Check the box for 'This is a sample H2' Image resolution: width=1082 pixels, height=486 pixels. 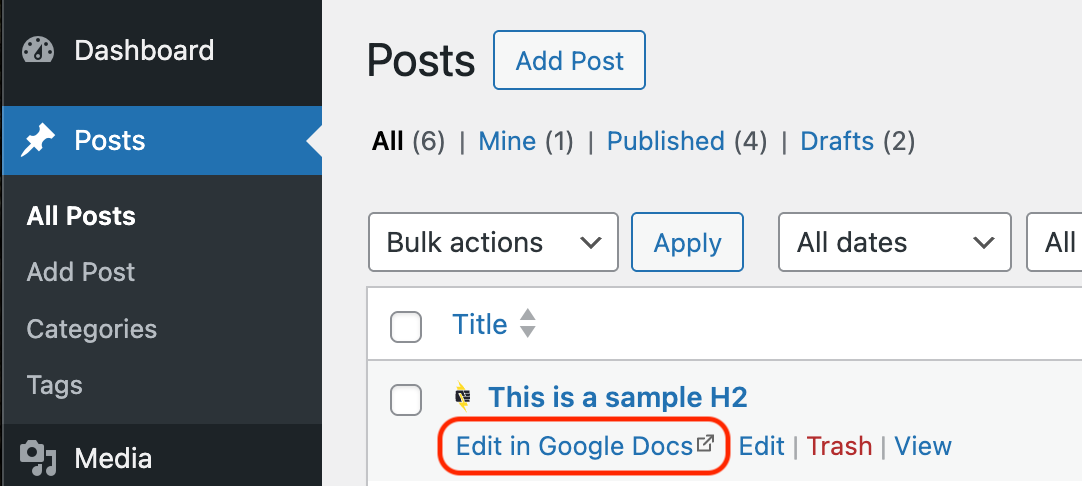tap(405, 399)
